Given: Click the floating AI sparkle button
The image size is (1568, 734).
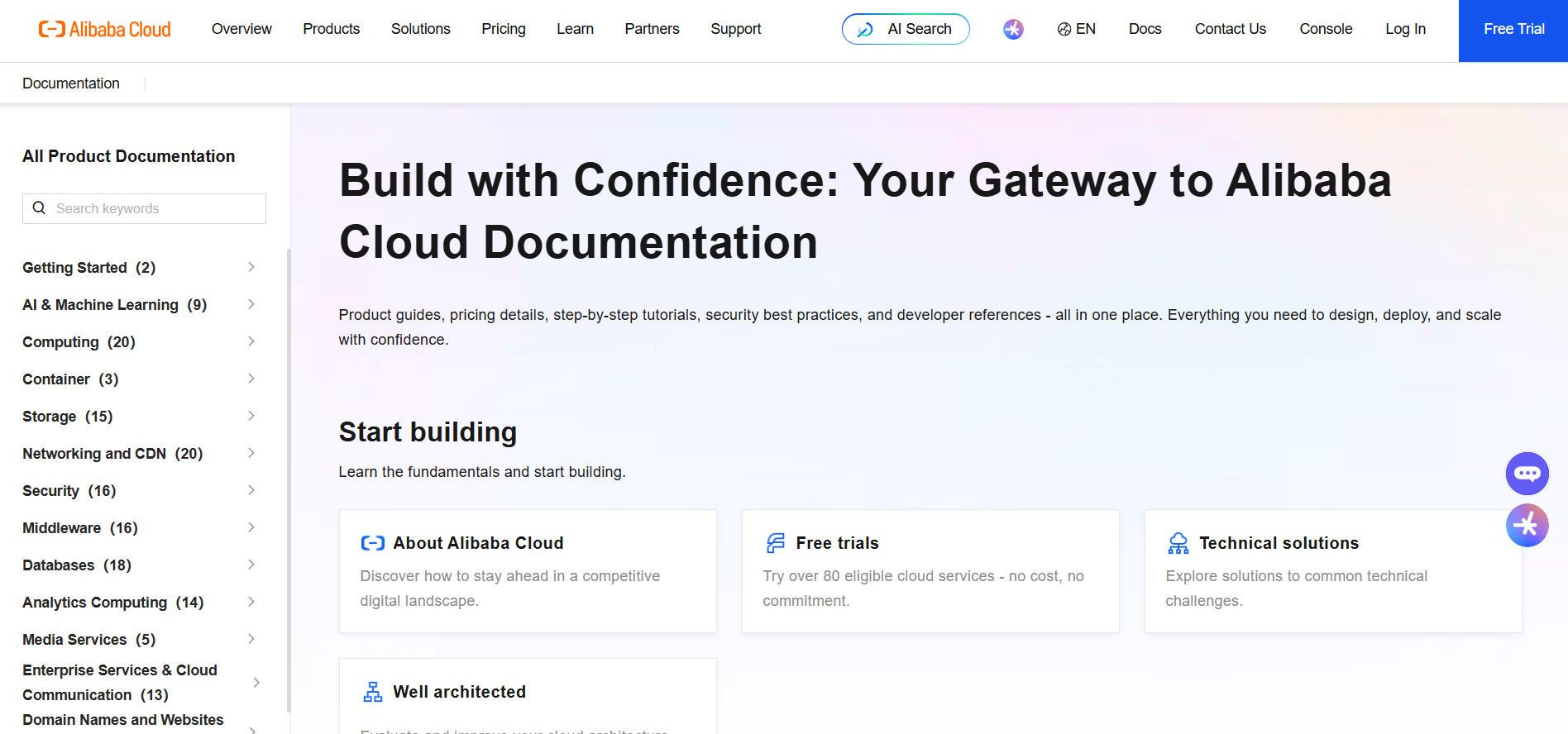Looking at the screenshot, I should click(1527, 525).
